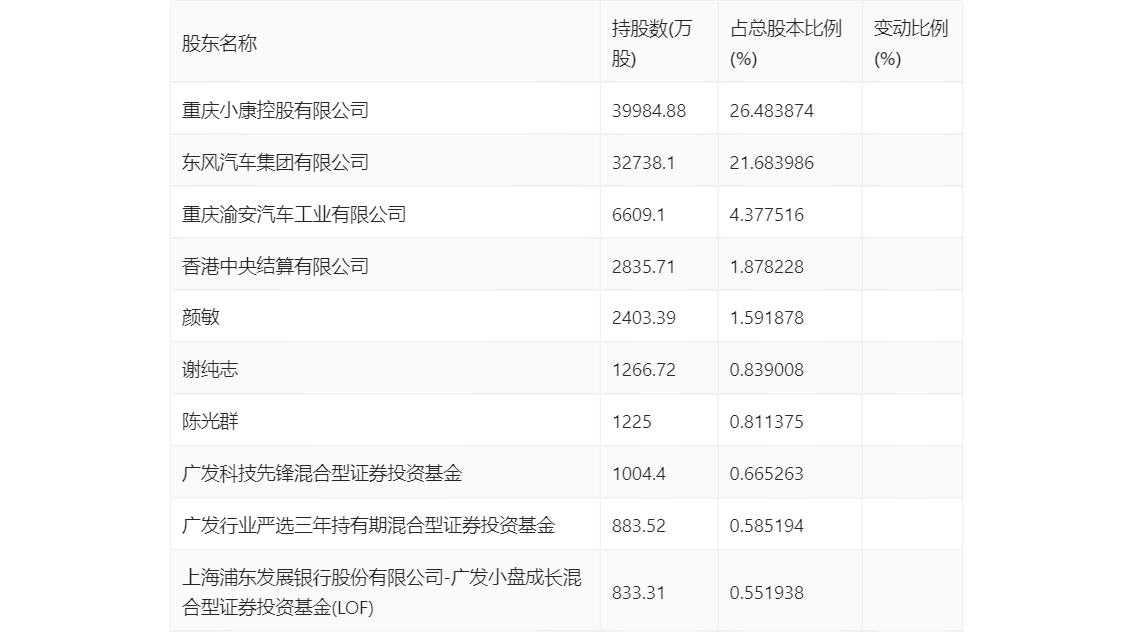1134x632 pixels.
Task: Click the 占总股本比例(%) column header
Action: pyautogui.click(x=785, y=43)
